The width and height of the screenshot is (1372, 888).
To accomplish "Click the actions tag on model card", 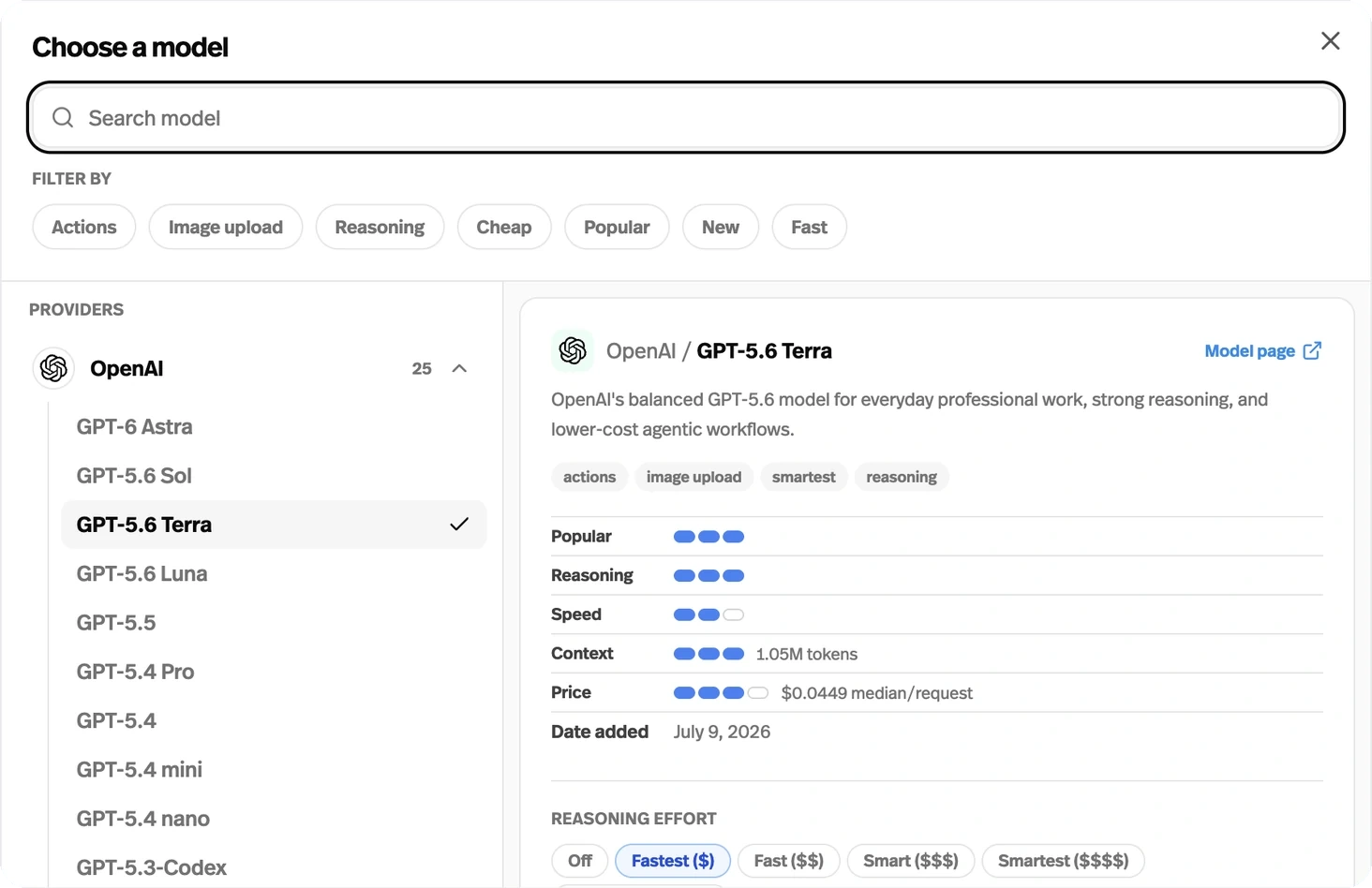I will click(x=589, y=477).
